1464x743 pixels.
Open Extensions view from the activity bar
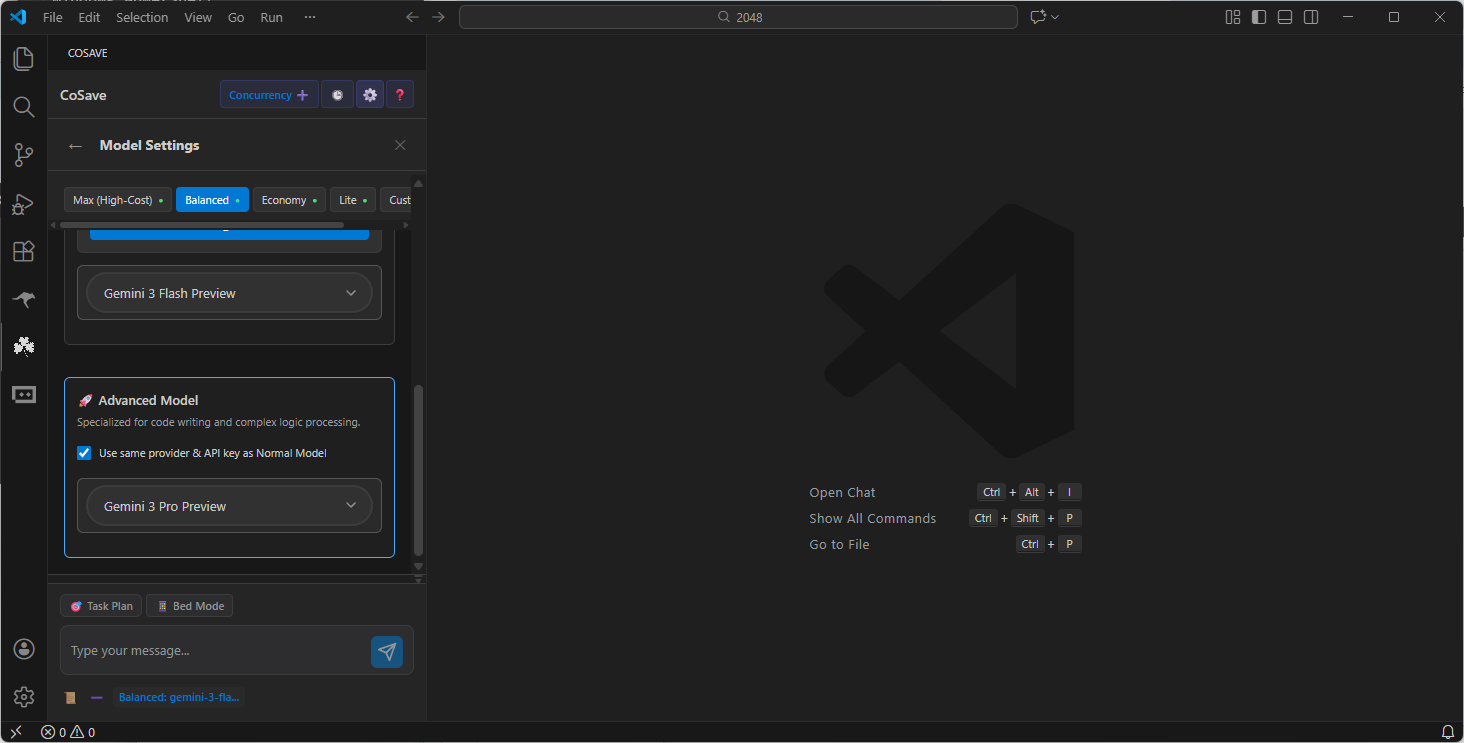point(24,251)
